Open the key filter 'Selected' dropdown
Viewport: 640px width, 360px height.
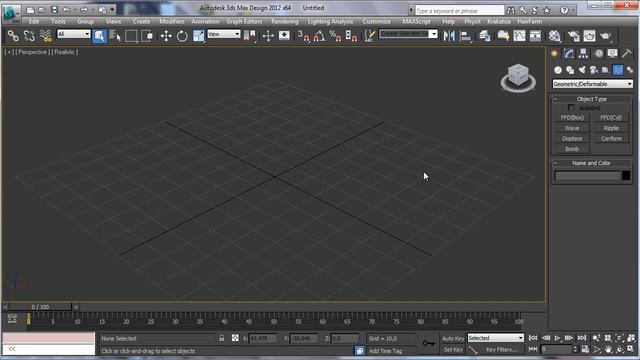tap(496, 338)
